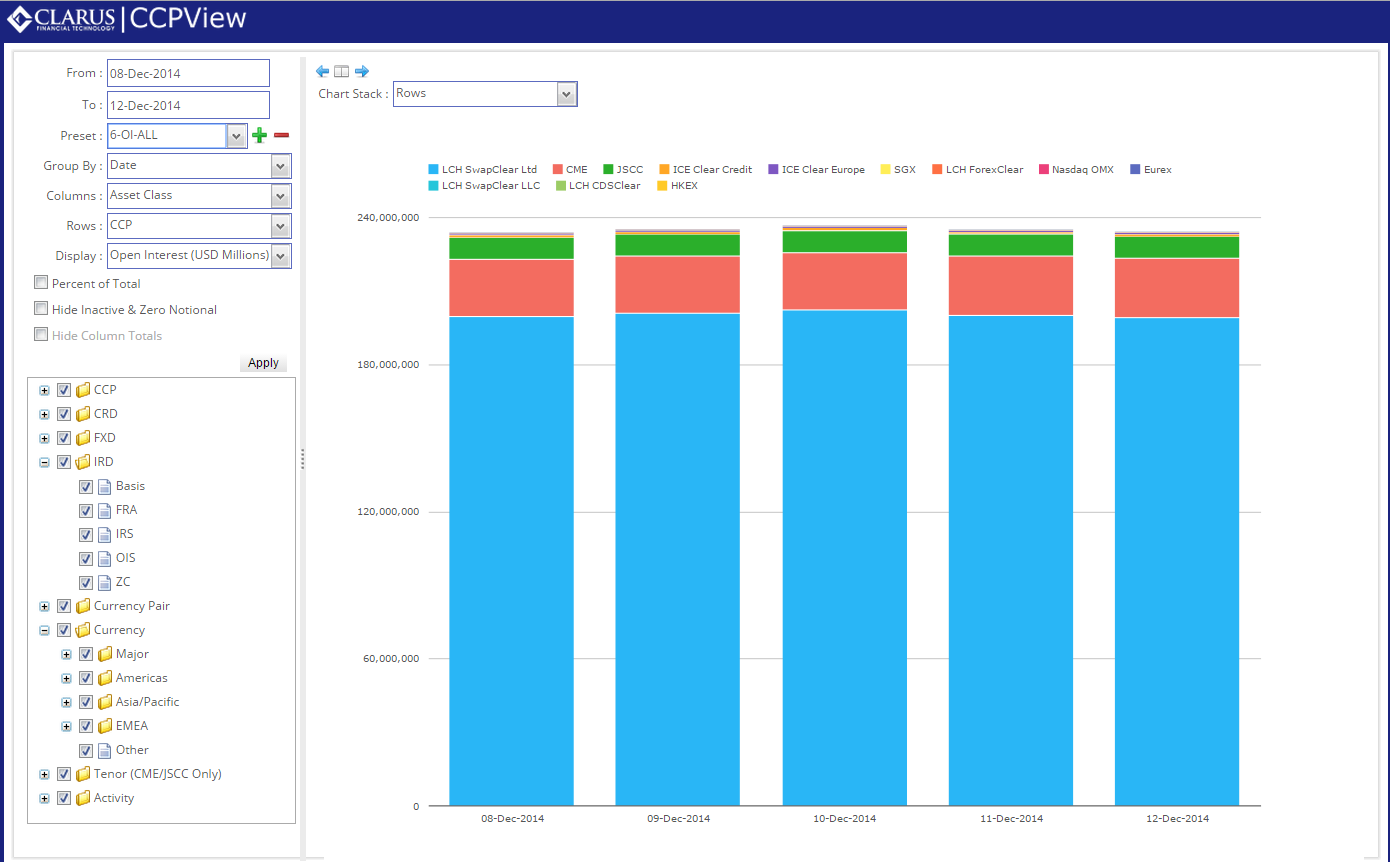The height and width of the screenshot is (862, 1390).
Task: Uncheck the FXD tree checkbox
Action: (x=64, y=438)
